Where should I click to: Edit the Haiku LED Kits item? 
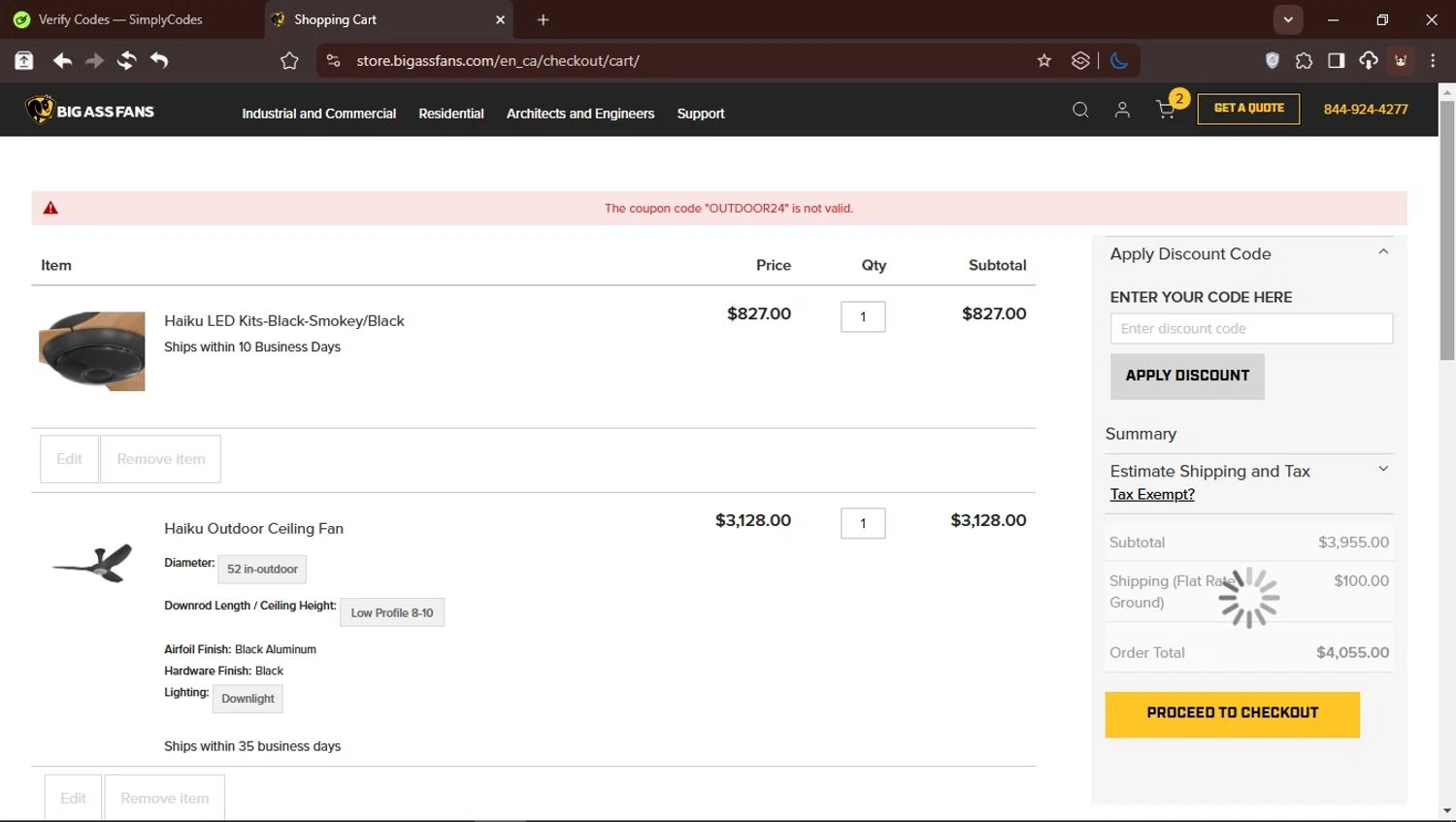(x=70, y=459)
